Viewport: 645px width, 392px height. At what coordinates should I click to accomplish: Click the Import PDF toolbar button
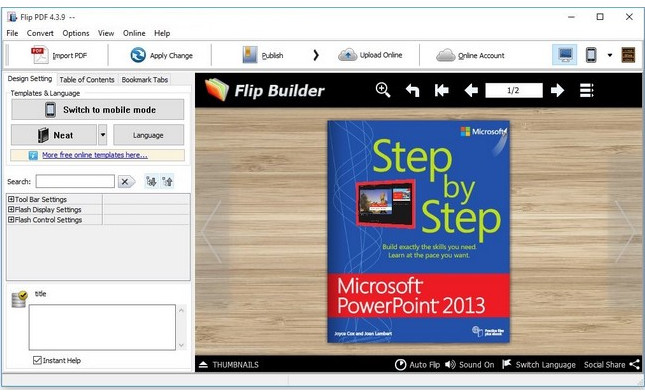point(59,55)
